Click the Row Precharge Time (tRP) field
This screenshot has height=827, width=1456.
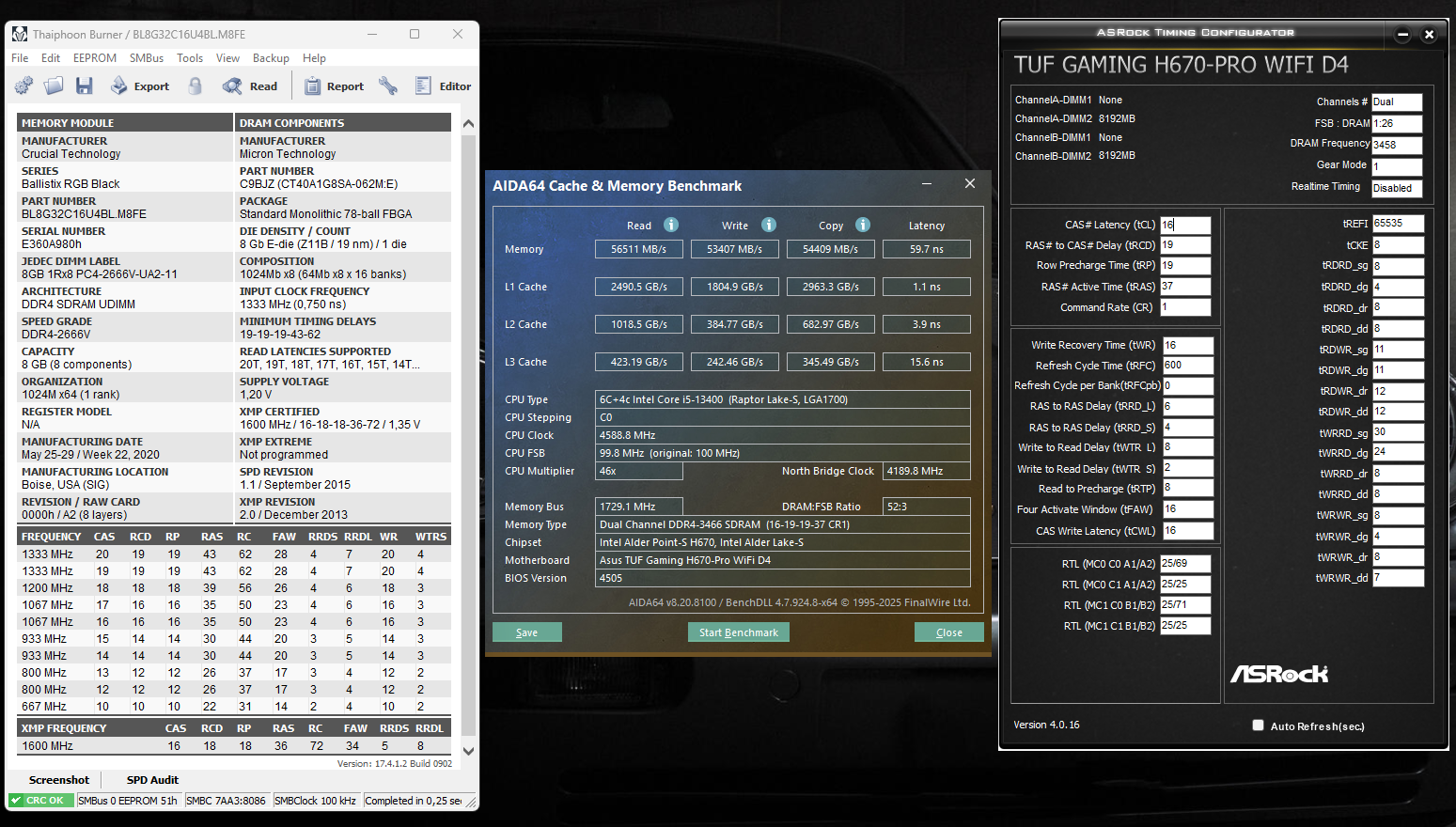(1185, 266)
